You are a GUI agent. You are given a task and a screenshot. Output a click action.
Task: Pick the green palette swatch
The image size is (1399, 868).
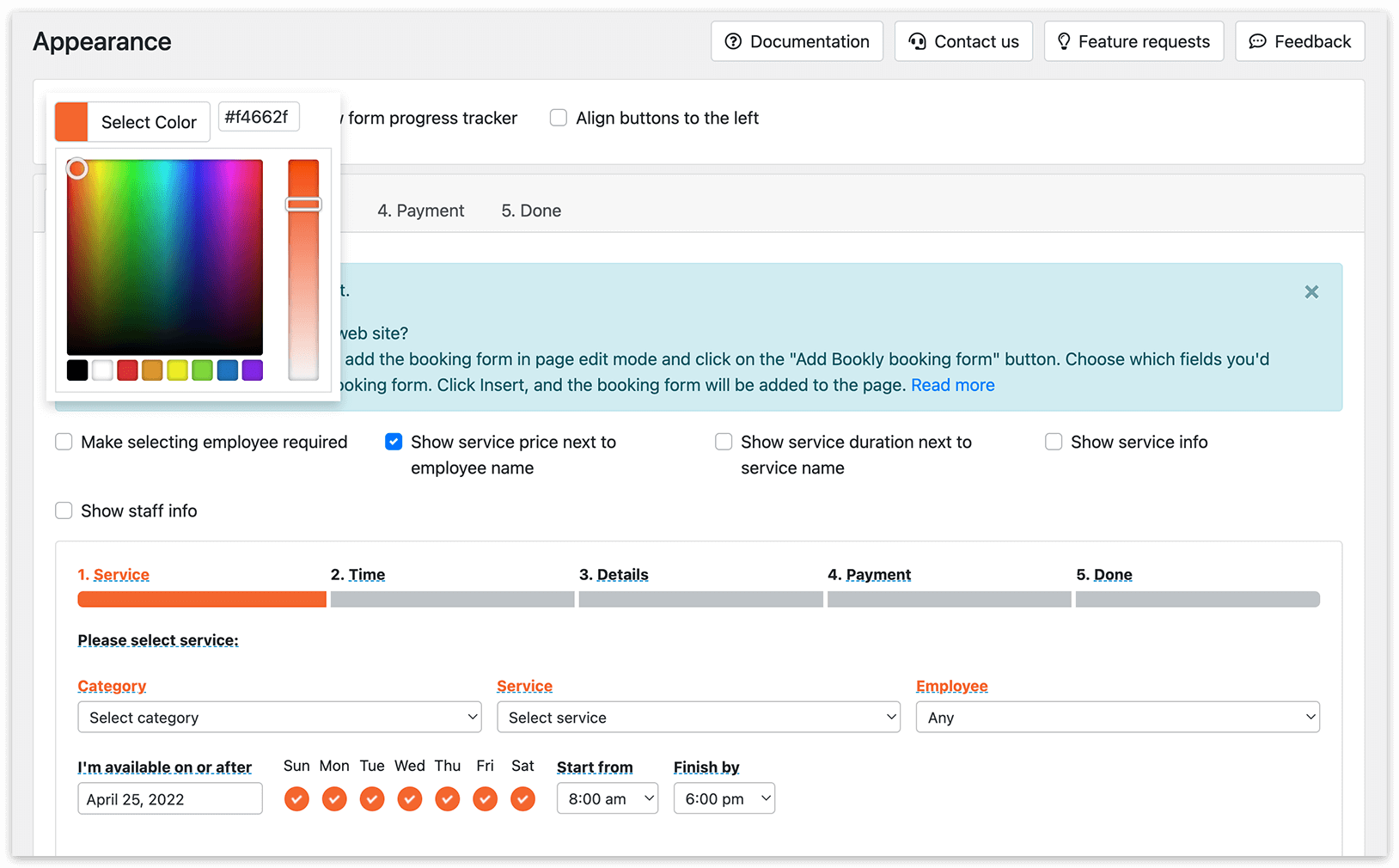tap(202, 370)
